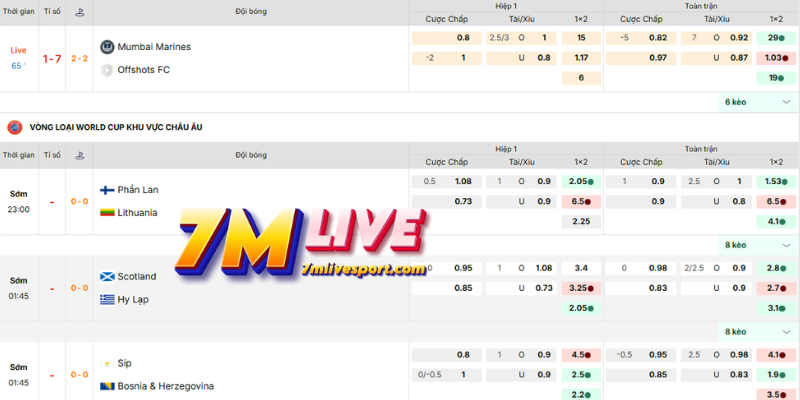
Task: Pick full-match 1×2 odds 29 for Mumbai Marines
Action: 776,37
